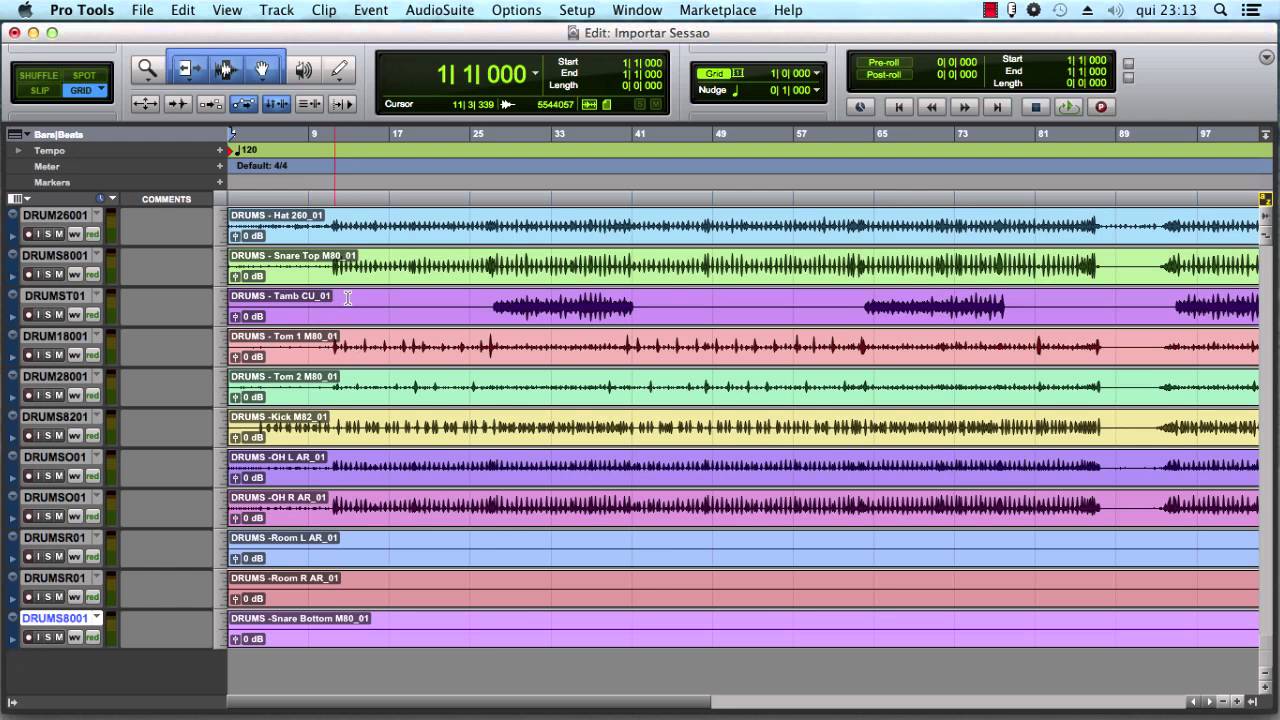Image resolution: width=1280 pixels, height=720 pixels.
Task: Add a meter change with plus button
Action: pyautogui.click(x=220, y=166)
